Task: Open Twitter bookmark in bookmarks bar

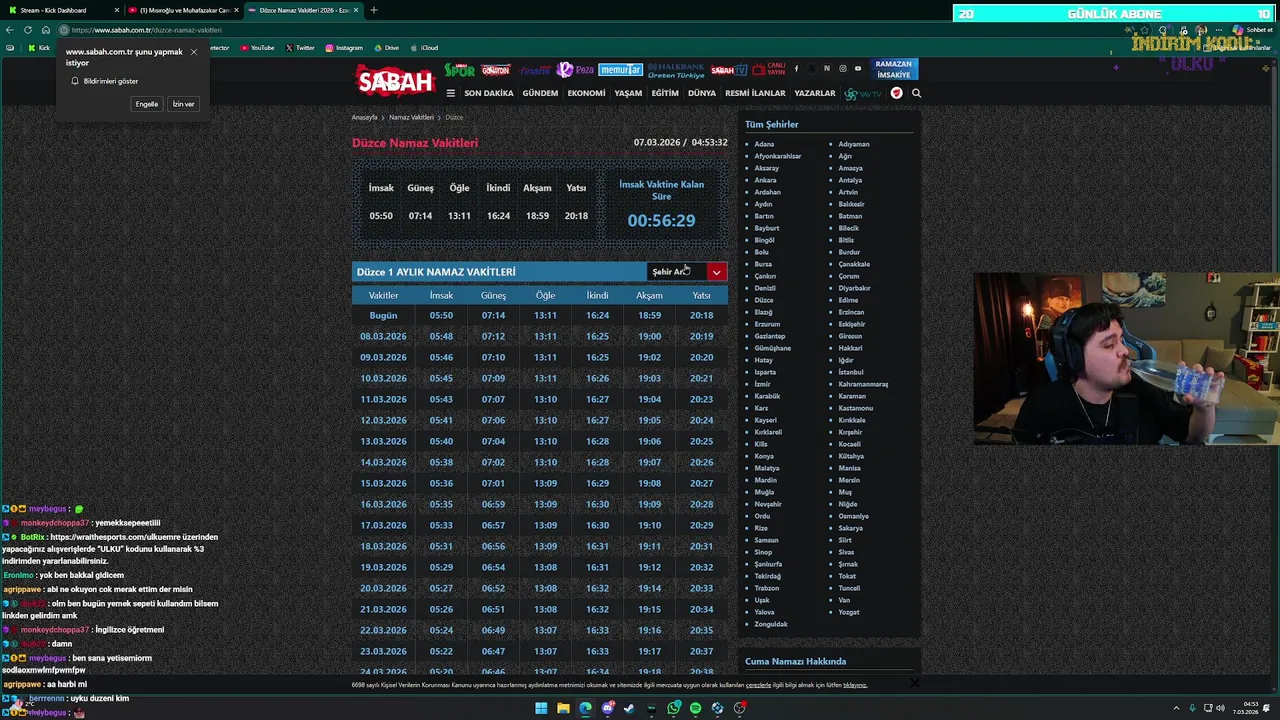Action: click(300, 48)
